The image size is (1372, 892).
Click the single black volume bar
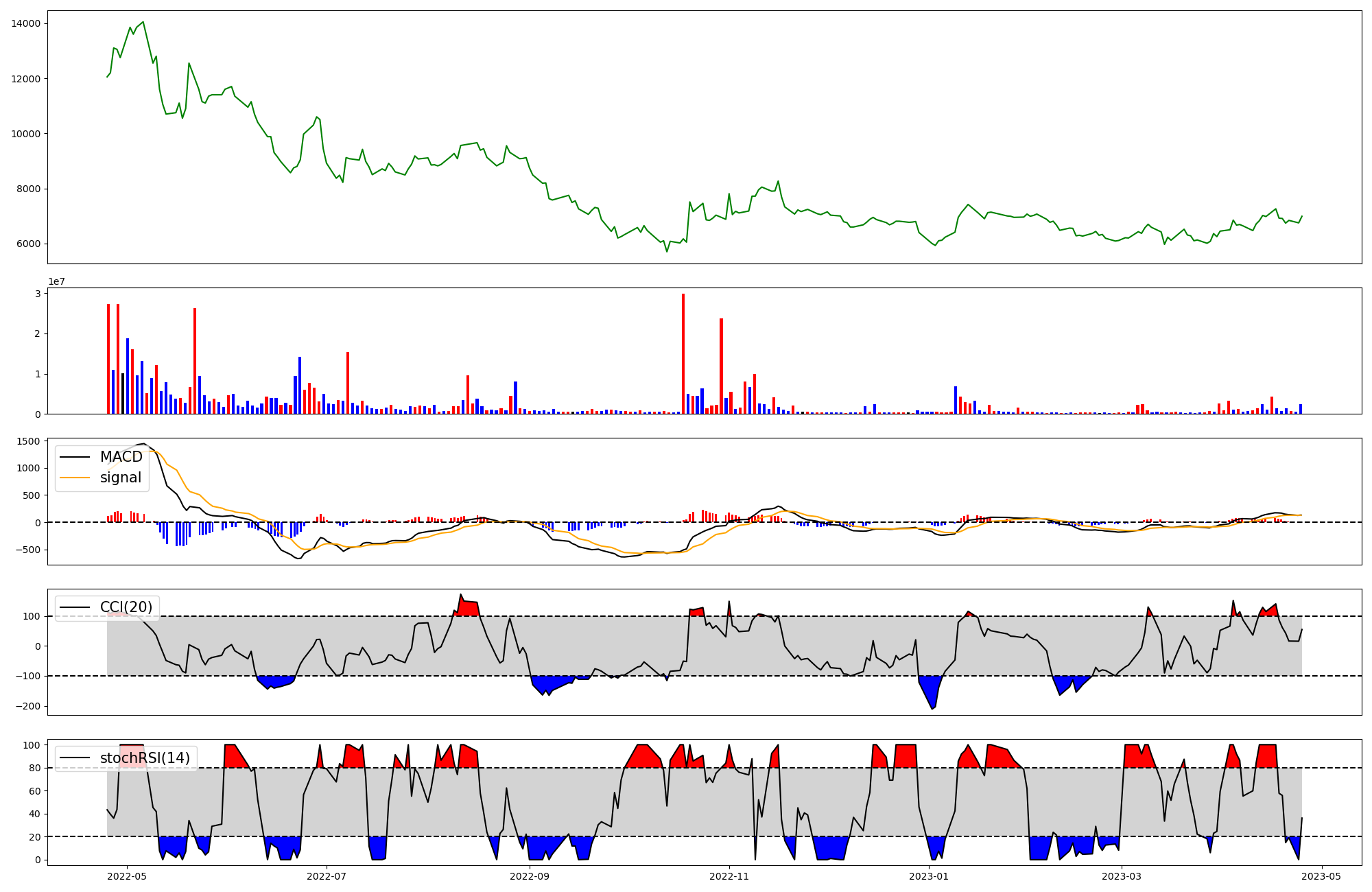(123, 394)
